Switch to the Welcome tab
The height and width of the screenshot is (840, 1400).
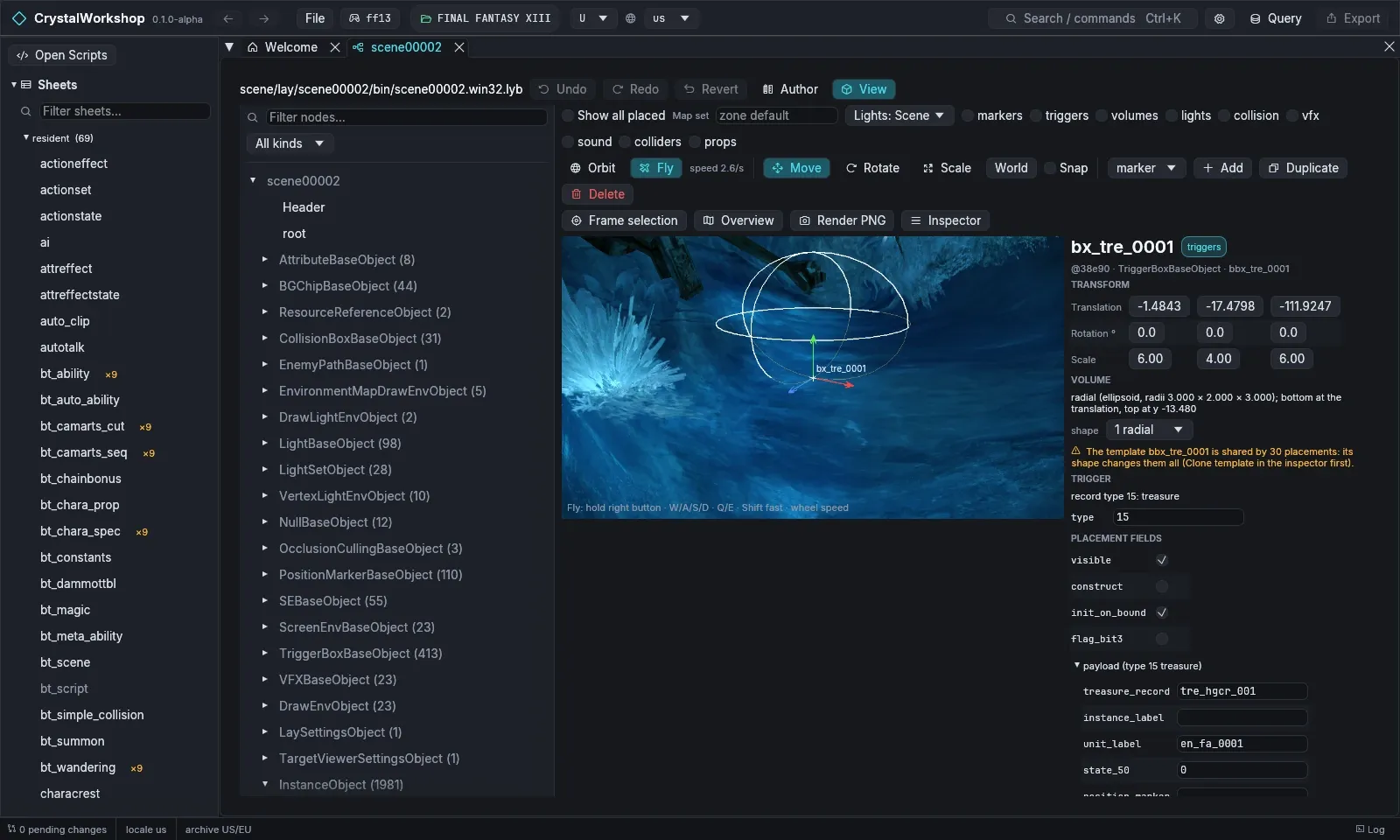pos(291,47)
